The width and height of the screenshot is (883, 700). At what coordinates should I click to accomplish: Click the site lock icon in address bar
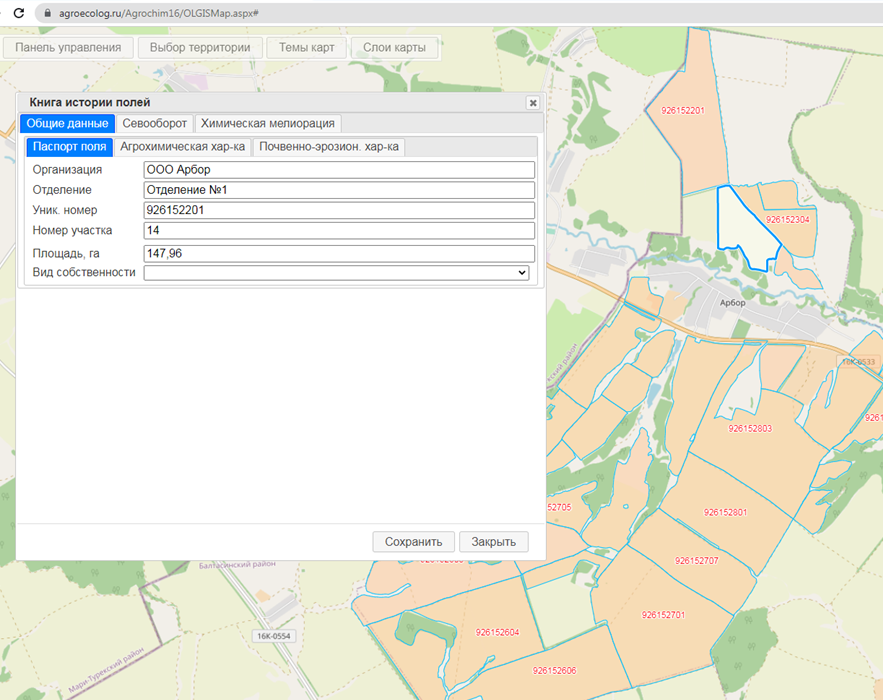(x=47, y=13)
